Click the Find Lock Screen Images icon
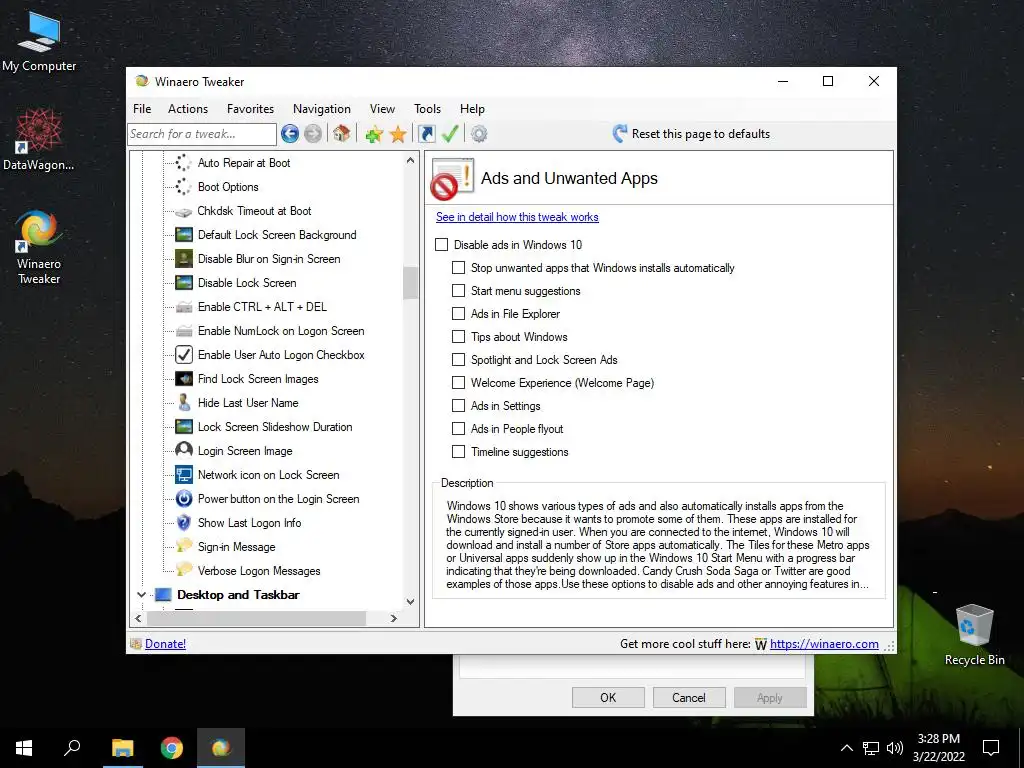Screen dimensions: 1024x768 [184, 379]
